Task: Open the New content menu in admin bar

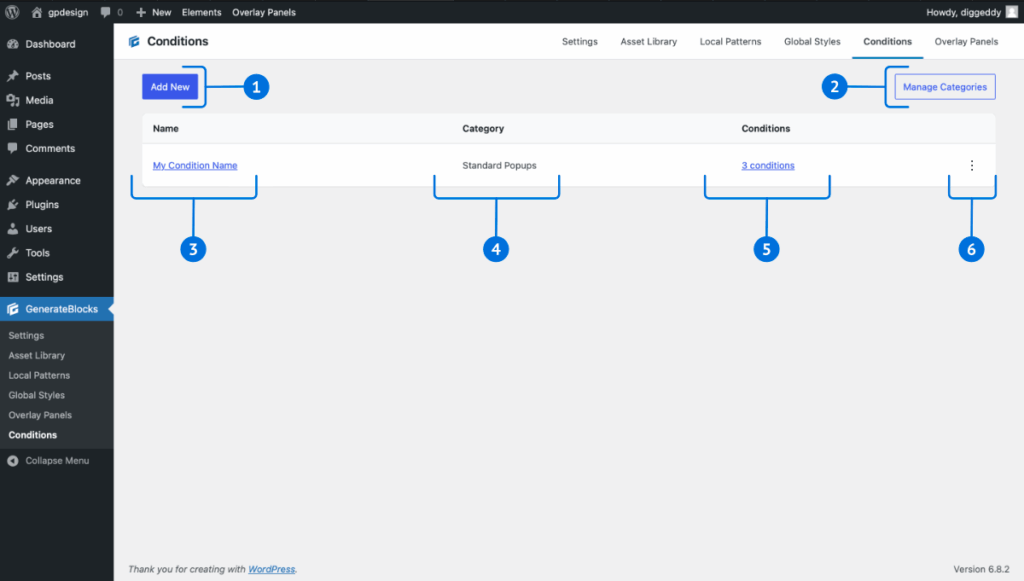Action: pyautogui.click(x=153, y=12)
